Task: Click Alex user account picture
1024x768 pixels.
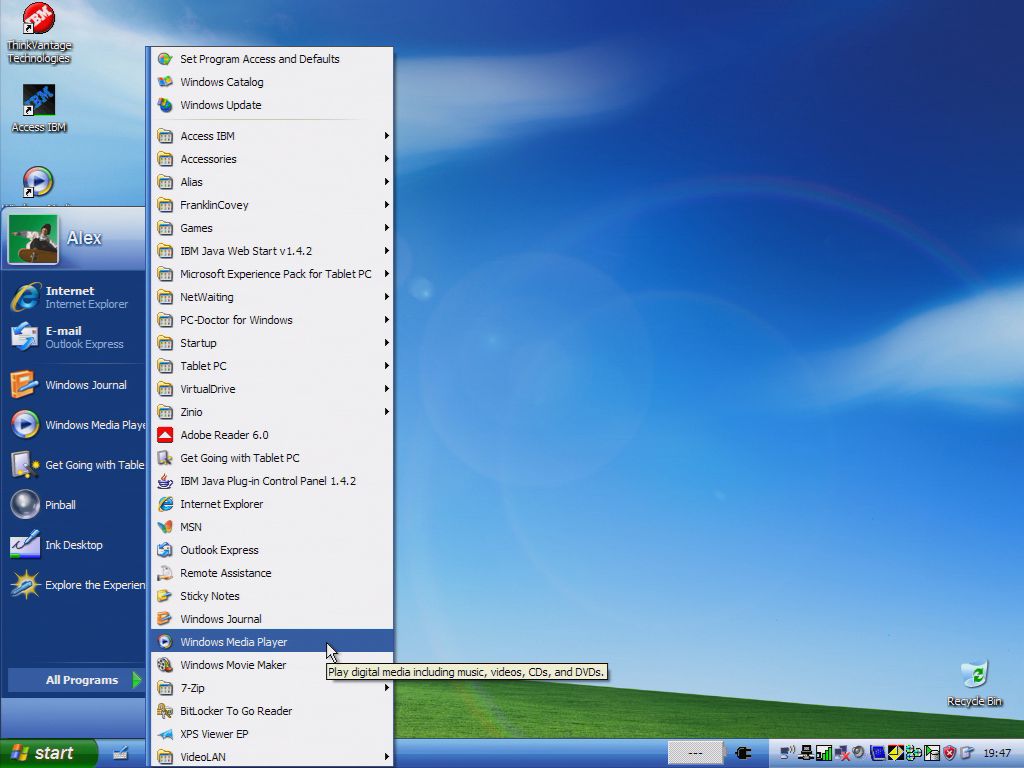Action: point(33,239)
